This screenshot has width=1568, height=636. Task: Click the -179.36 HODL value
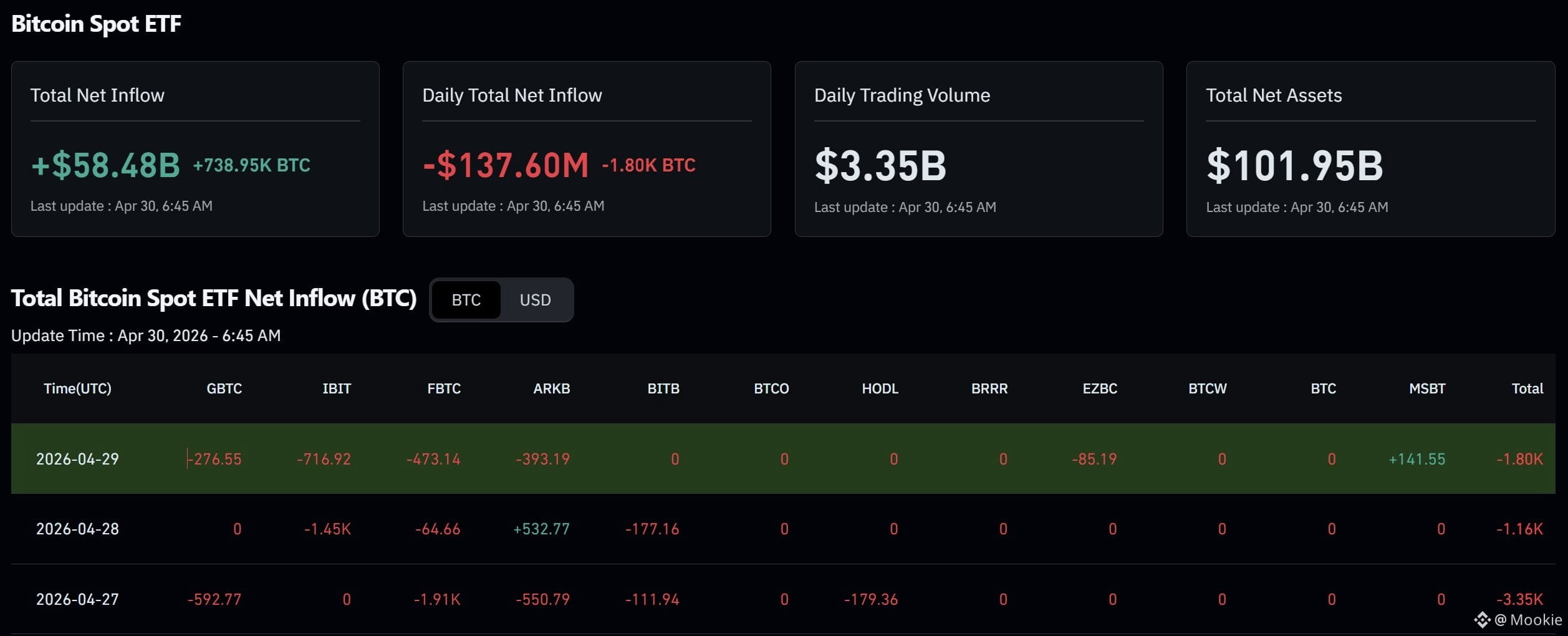coord(871,599)
